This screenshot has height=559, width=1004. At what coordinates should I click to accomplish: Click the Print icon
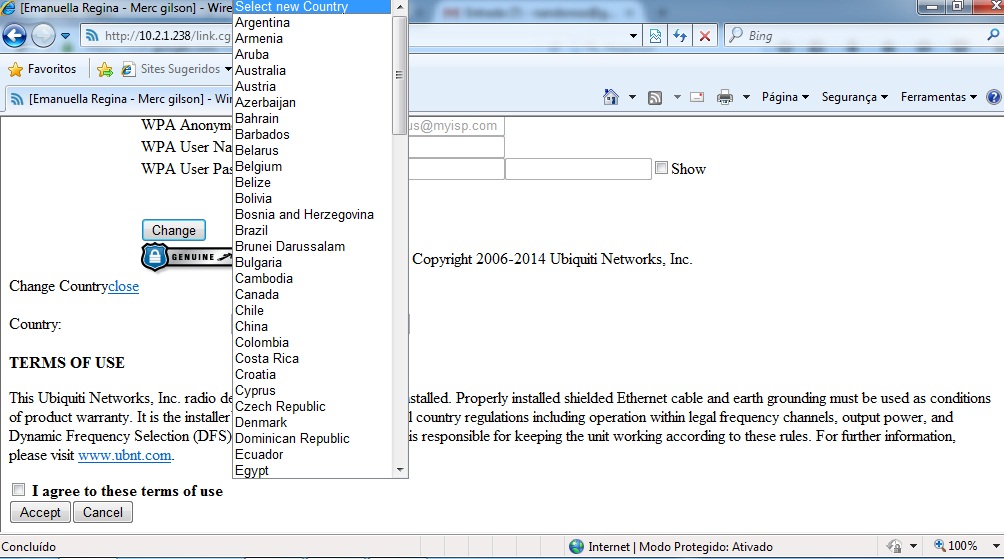724,97
